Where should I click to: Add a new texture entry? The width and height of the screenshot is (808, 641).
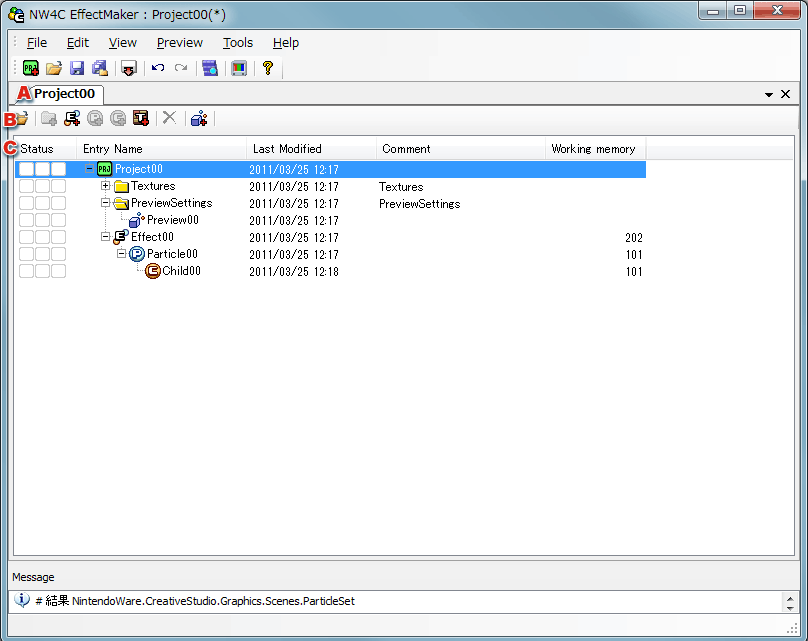[x=141, y=118]
